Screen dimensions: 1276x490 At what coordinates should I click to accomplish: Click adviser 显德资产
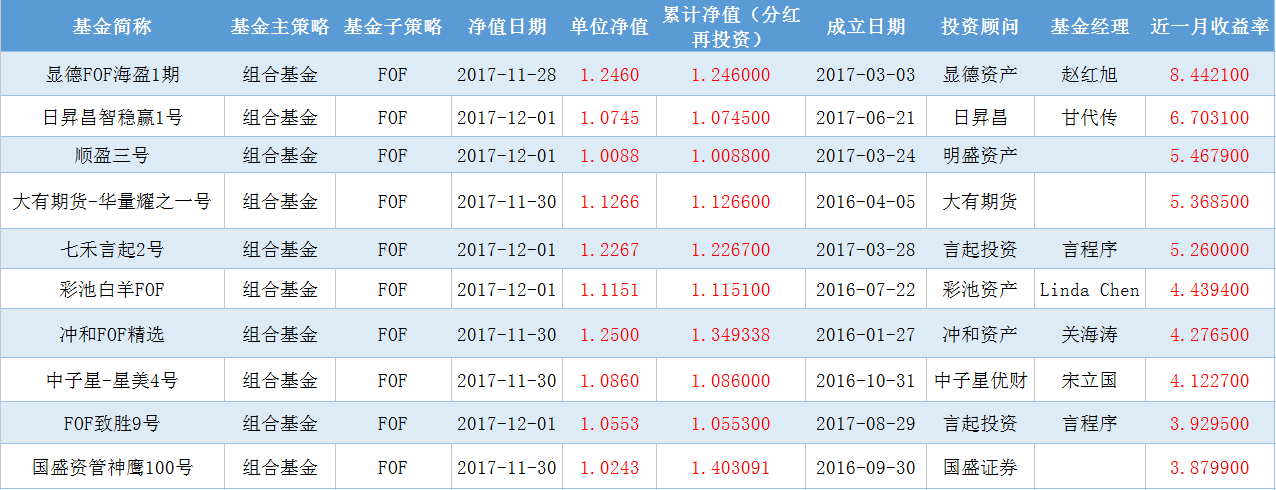coord(980,75)
